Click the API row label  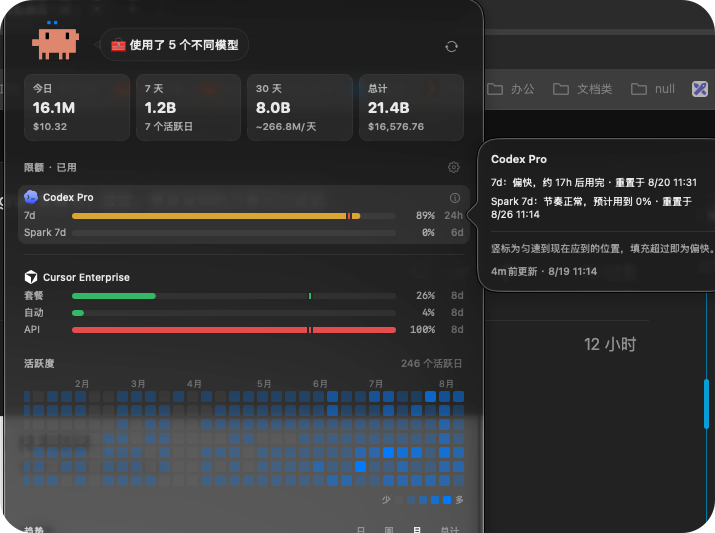[x=32, y=329]
